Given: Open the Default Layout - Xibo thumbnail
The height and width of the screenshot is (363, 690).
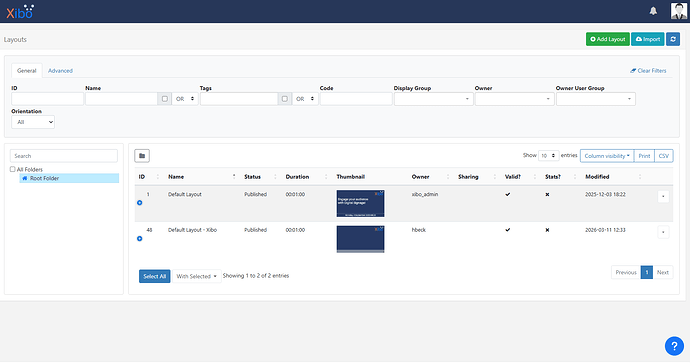Looking at the screenshot, I should [360, 239].
